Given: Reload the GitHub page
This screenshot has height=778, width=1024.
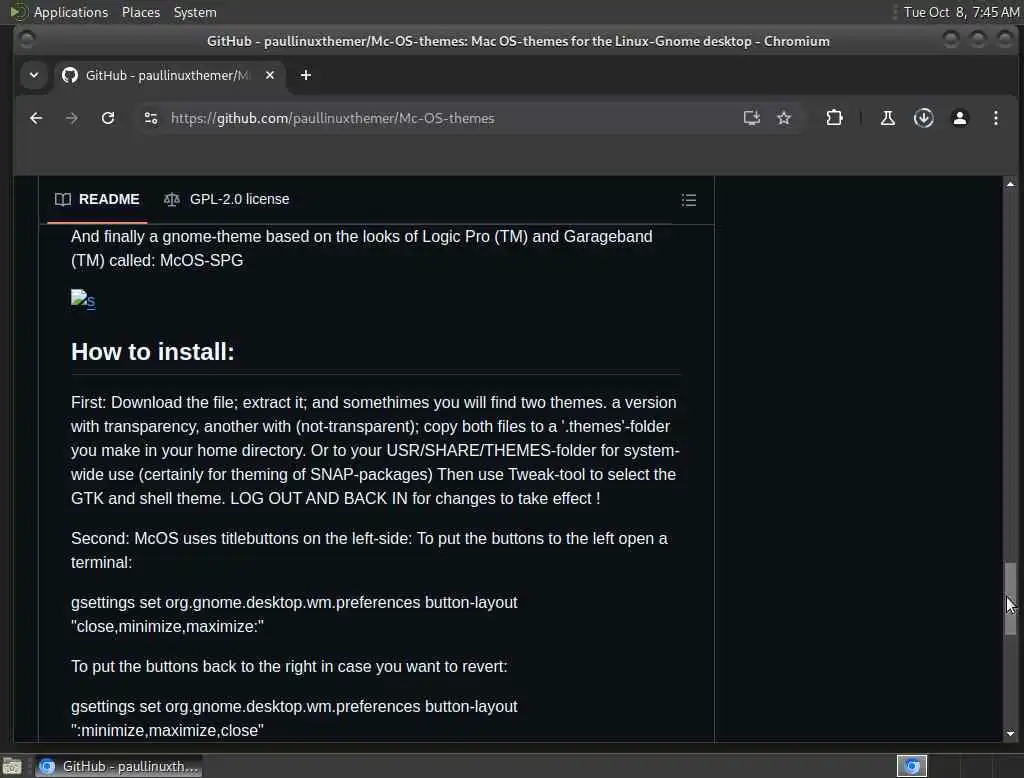Looking at the screenshot, I should [108, 118].
